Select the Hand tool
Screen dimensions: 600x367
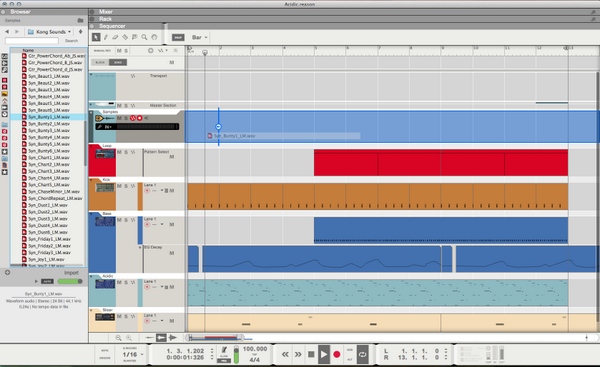[154, 37]
